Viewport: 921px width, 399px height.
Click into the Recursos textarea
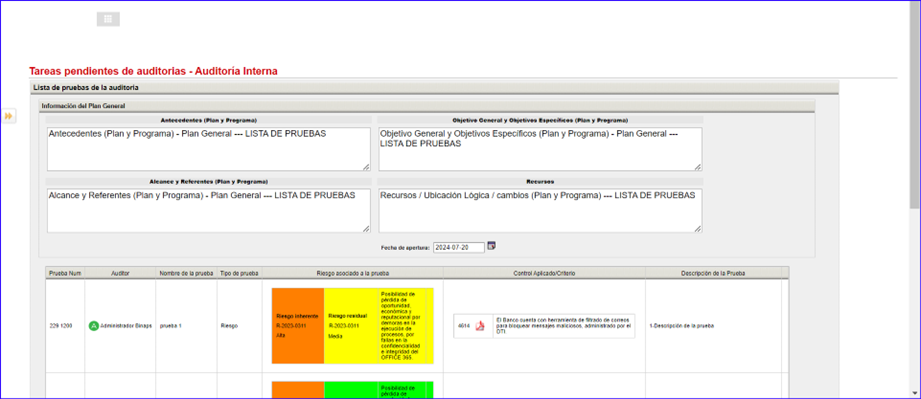click(x=540, y=210)
